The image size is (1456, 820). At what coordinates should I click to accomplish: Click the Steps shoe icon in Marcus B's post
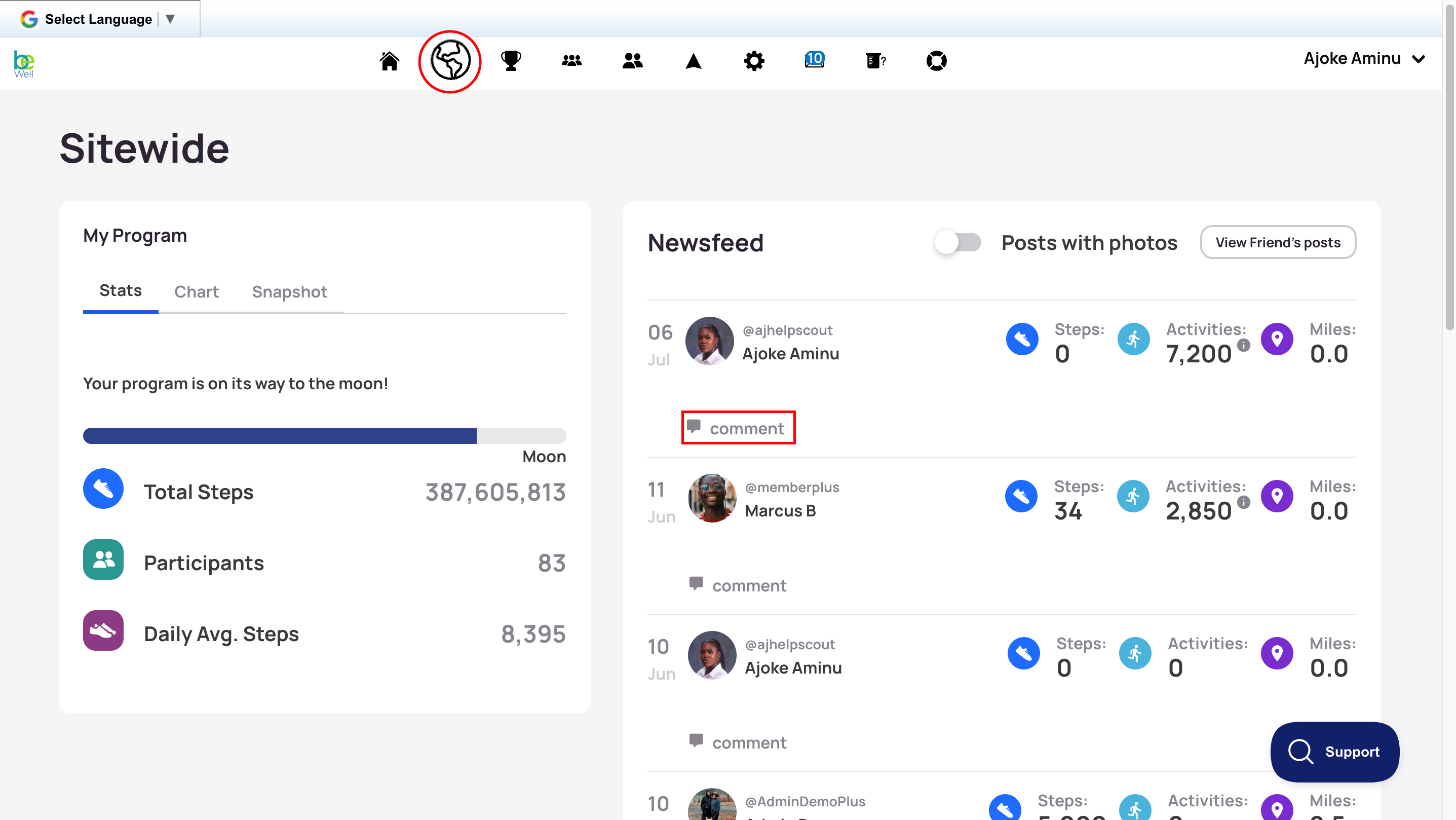click(1021, 497)
